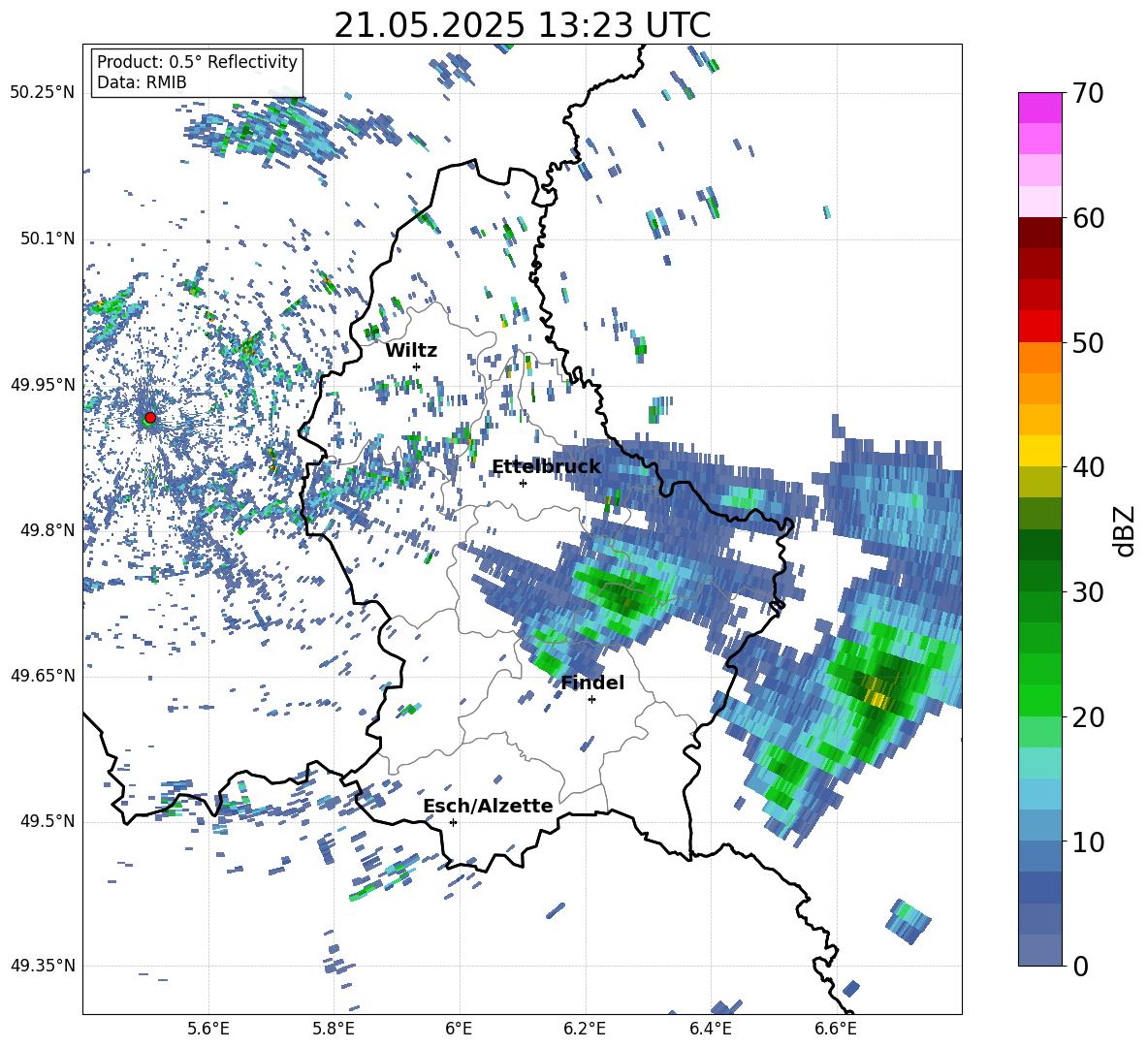This screenshot has height=1048, width=1148.
Task: Click the colorbar tick label 40
Action: click(1088, 467)
